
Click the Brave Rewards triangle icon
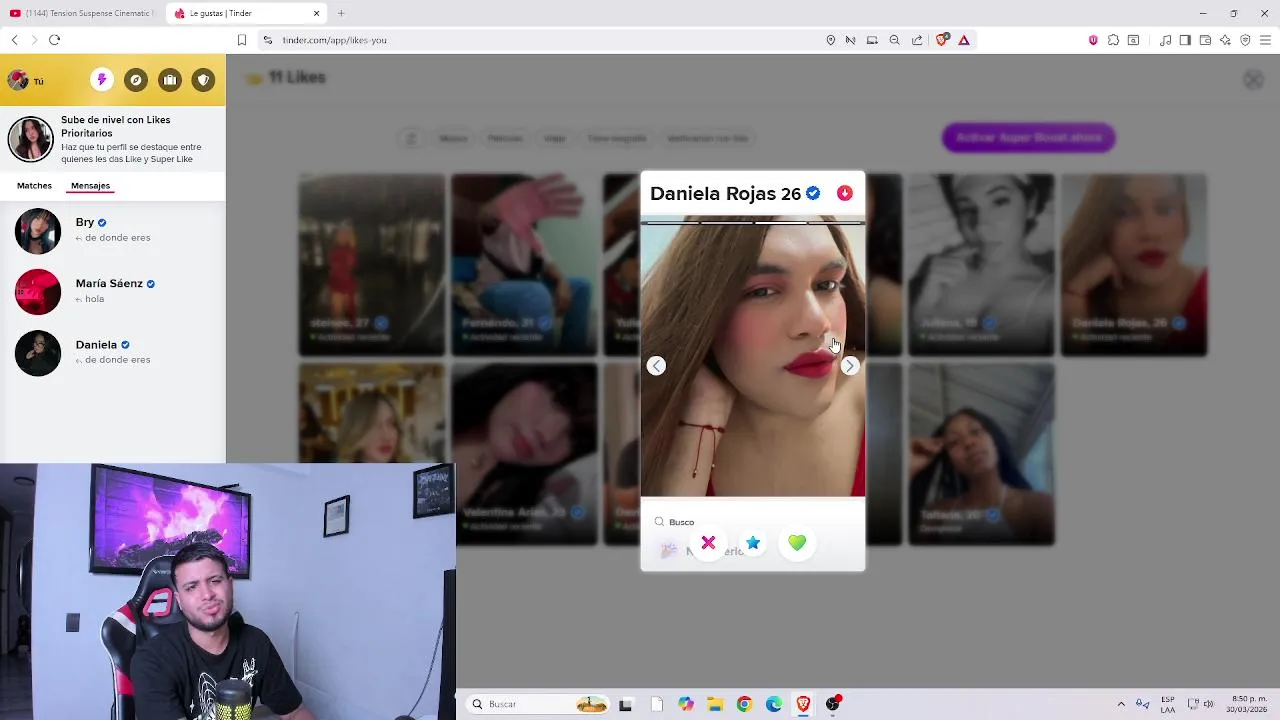pos(964,40)
